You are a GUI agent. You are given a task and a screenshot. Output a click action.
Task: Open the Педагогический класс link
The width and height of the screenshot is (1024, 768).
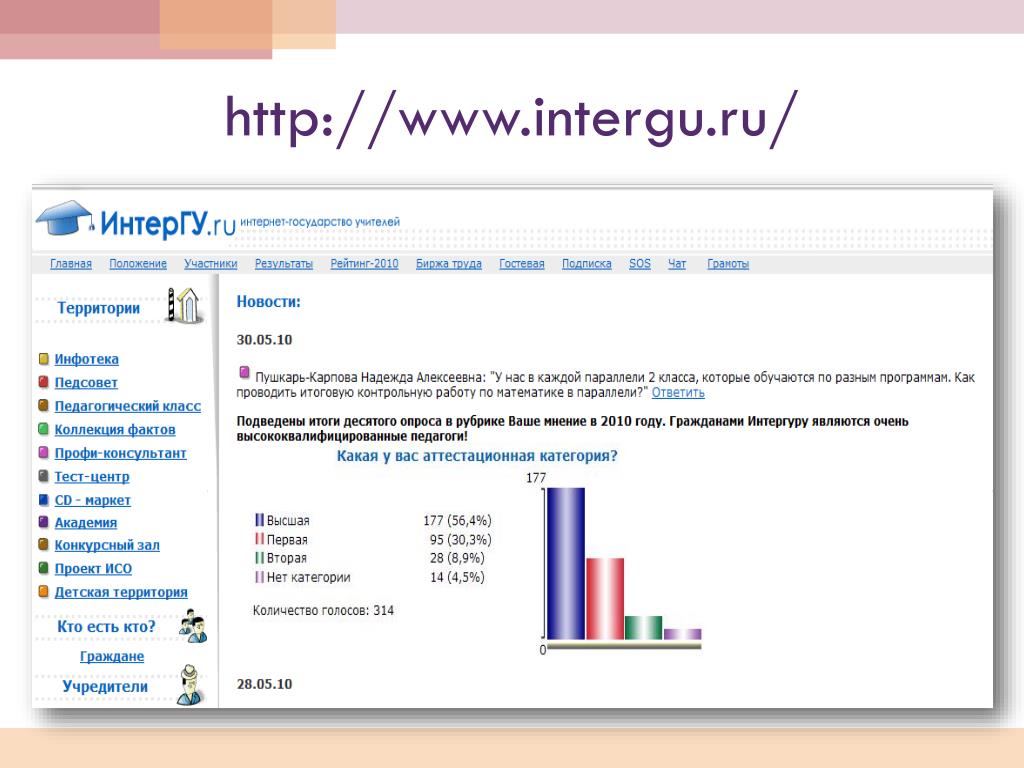[x=127, y=406]
